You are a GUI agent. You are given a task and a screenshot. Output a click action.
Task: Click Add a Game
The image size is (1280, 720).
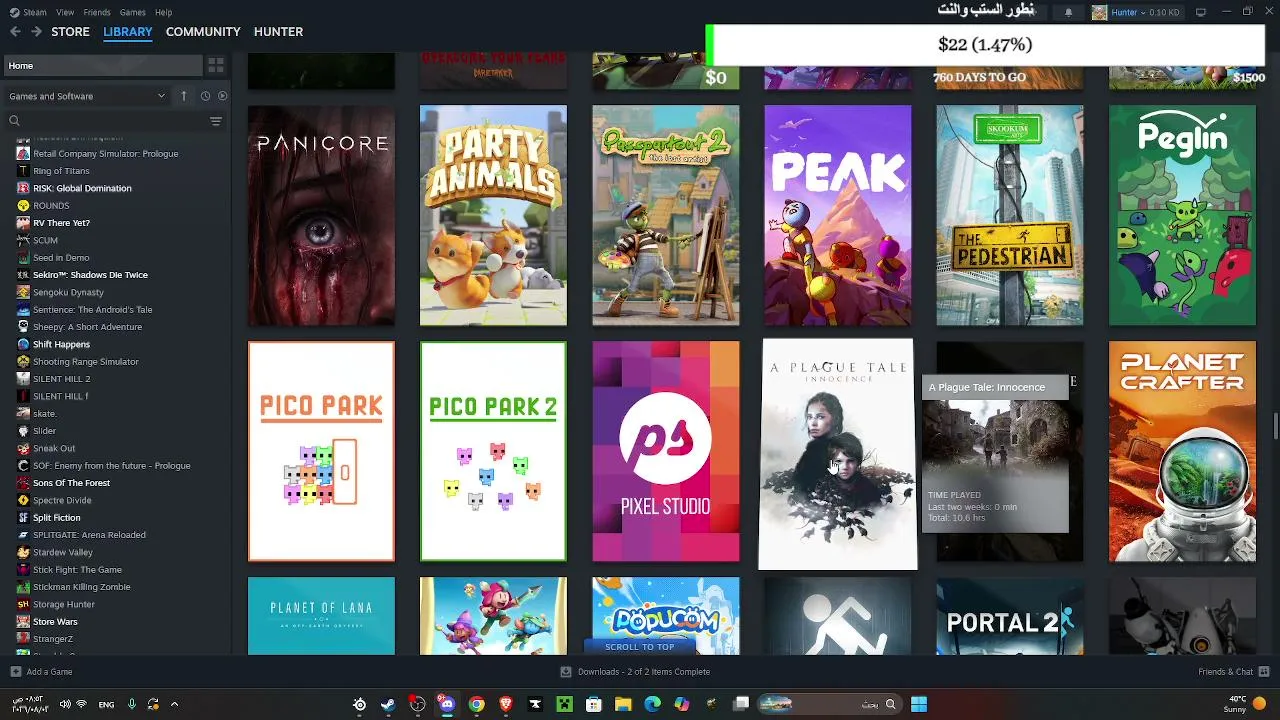[42, 672]
